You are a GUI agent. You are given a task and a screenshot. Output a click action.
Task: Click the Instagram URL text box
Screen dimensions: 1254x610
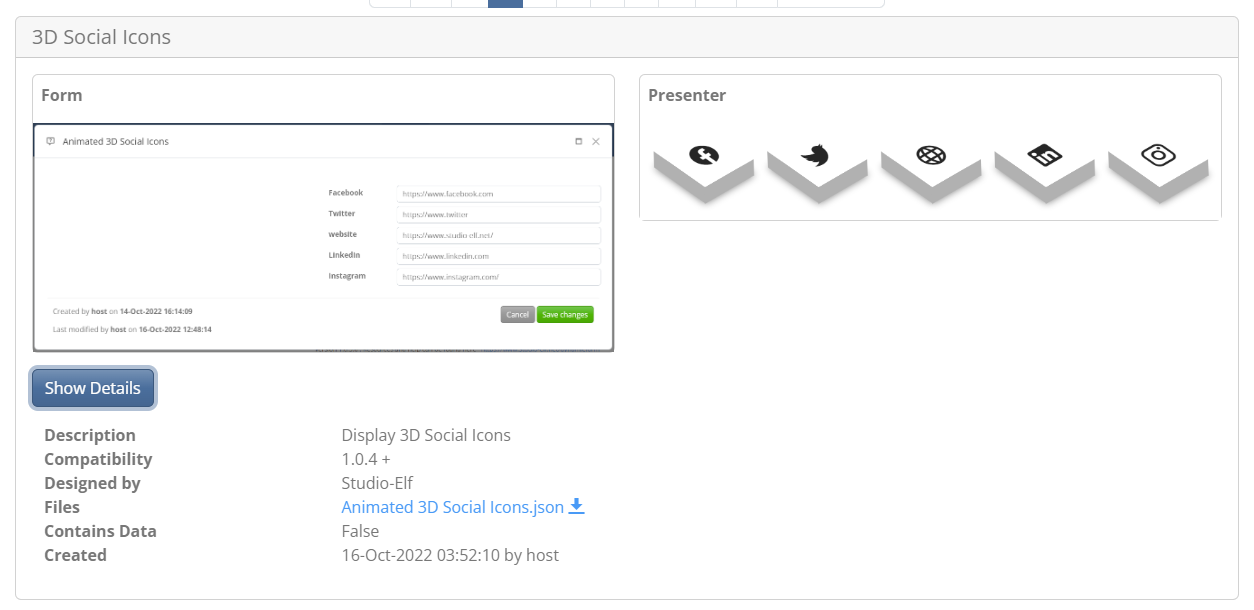(498, 276)
